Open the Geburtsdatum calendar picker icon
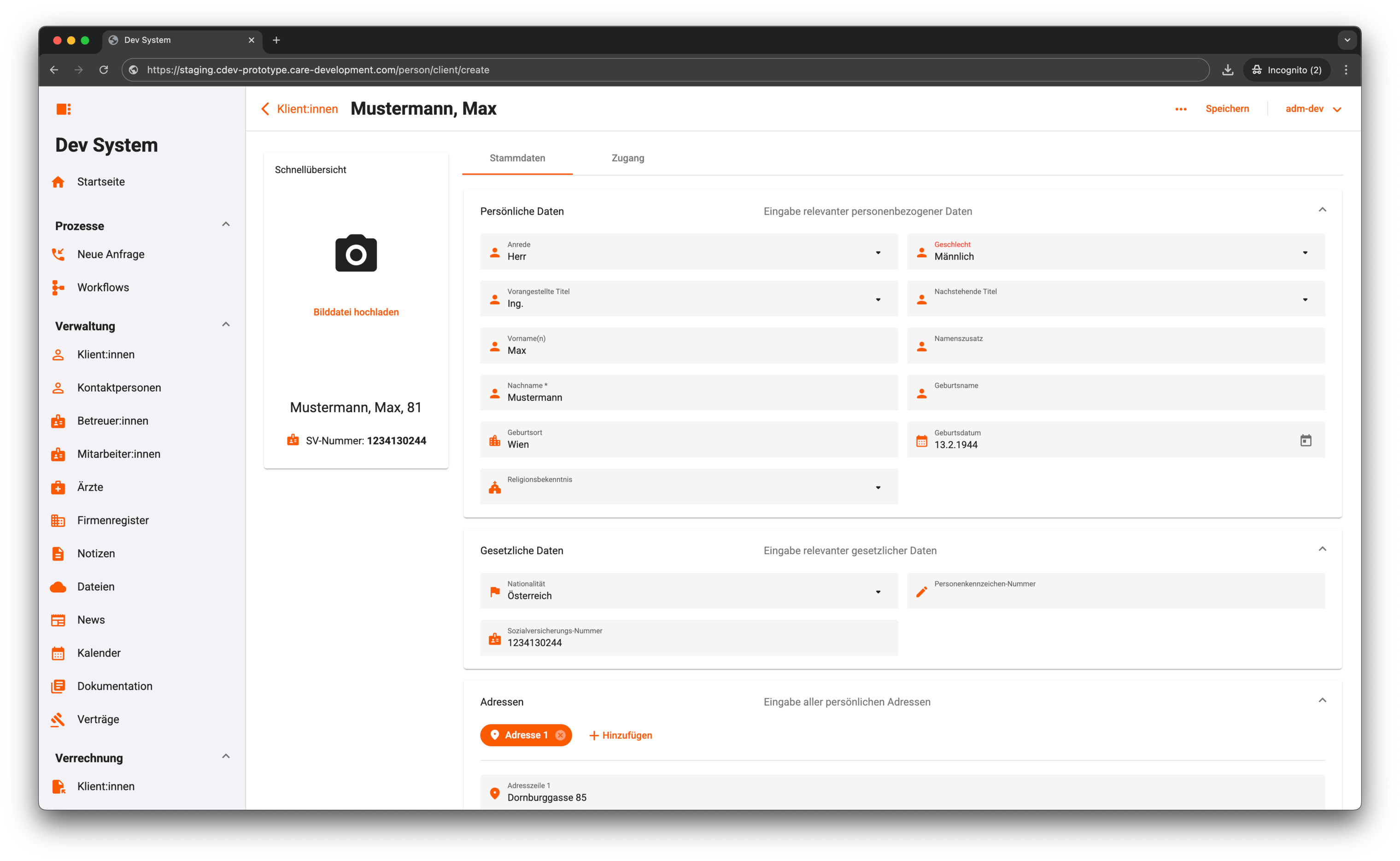 (1306, 440)
